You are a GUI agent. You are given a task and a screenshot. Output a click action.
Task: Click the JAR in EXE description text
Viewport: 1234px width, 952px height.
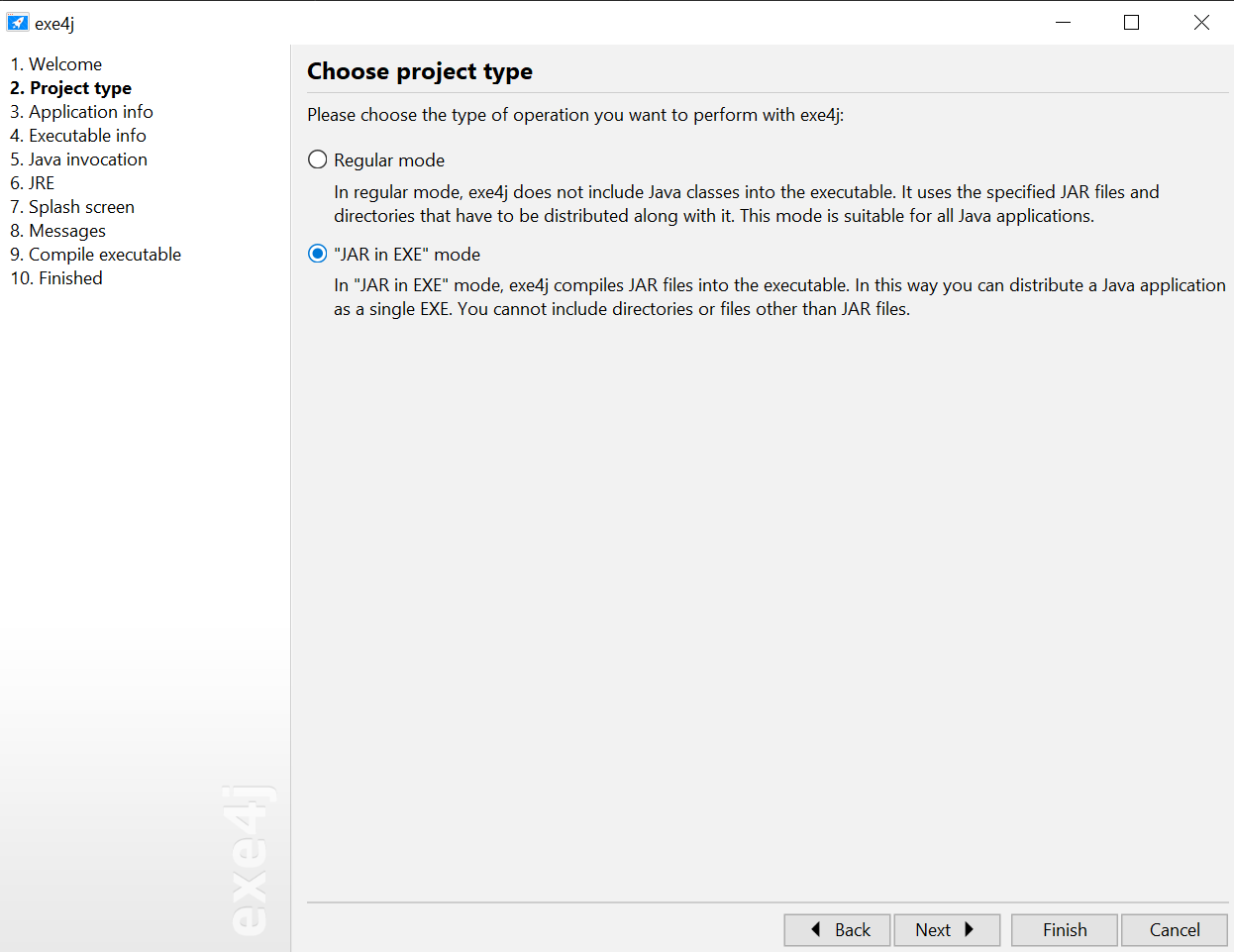(x=779, y=297)
